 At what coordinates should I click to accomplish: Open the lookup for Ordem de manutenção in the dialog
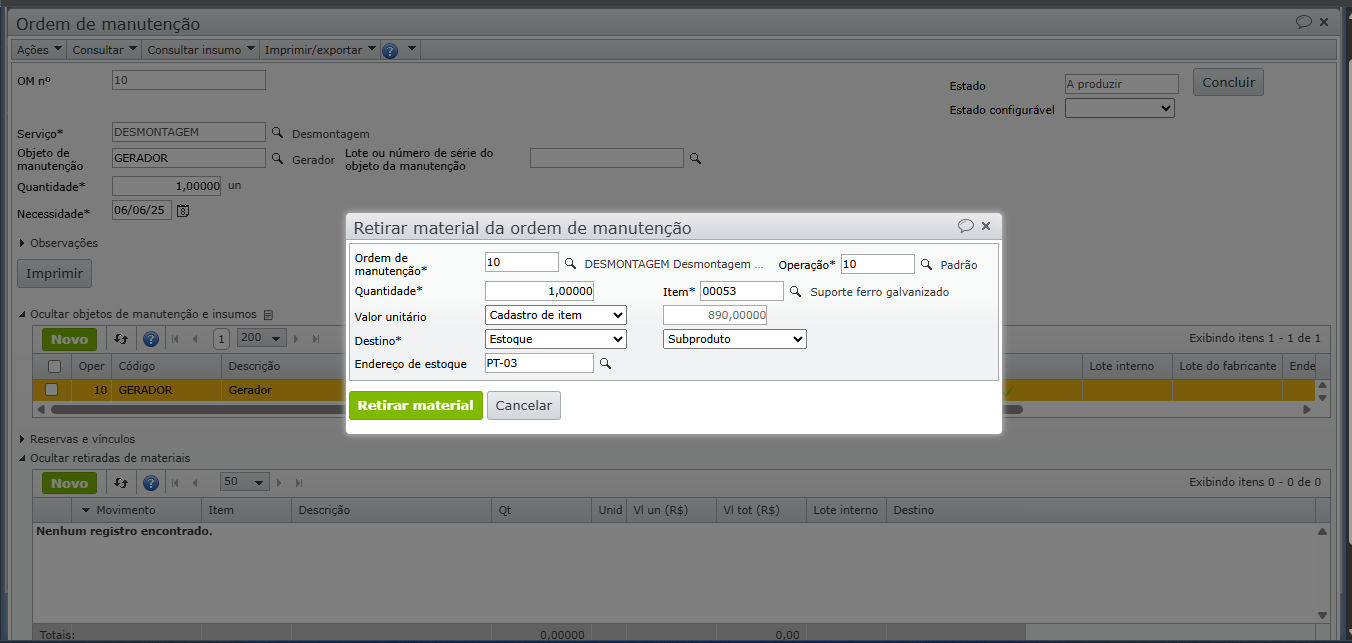point(570,264)
